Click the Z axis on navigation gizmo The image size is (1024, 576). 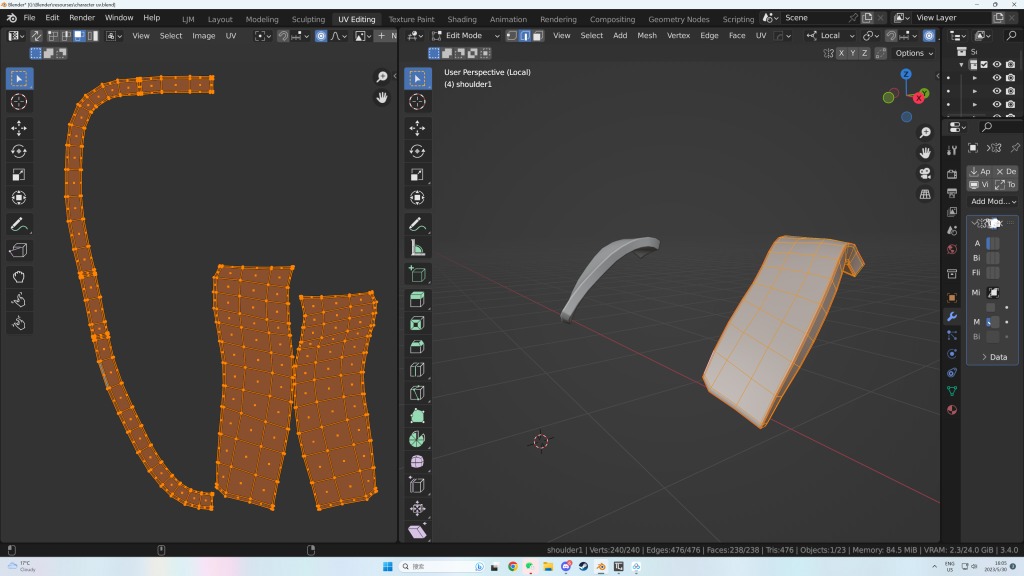point(906,74)
